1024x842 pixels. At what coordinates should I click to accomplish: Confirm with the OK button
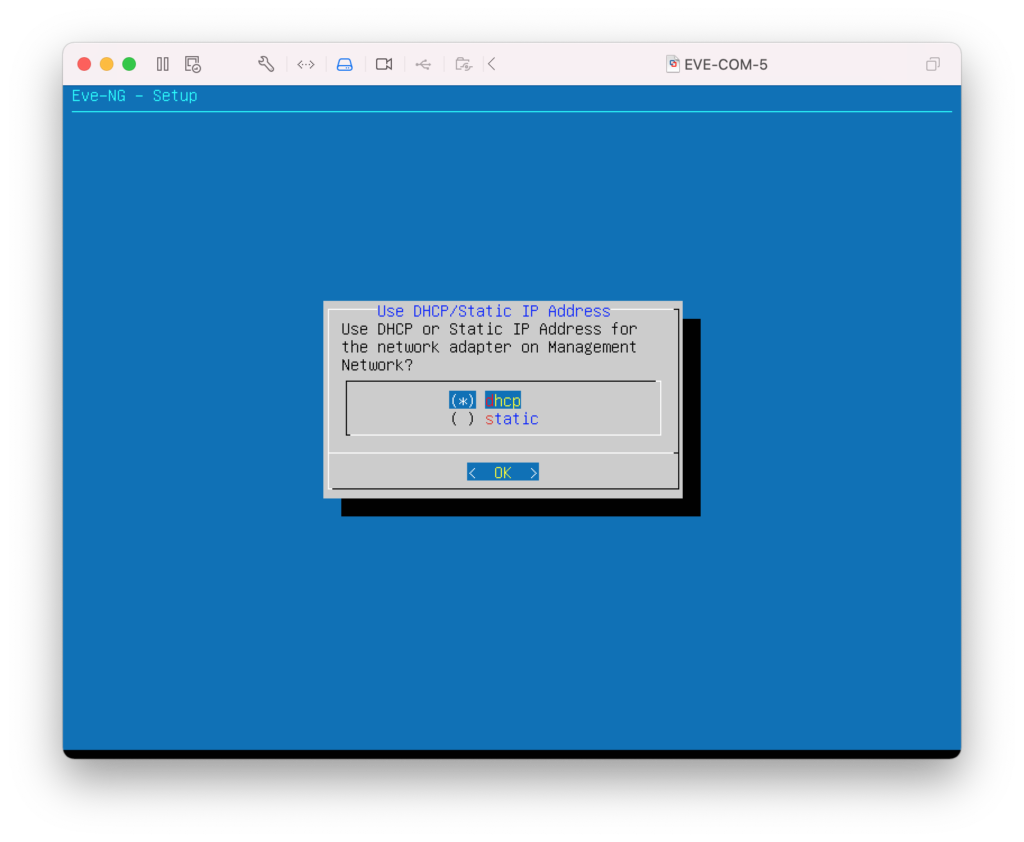tap(503, 472)
